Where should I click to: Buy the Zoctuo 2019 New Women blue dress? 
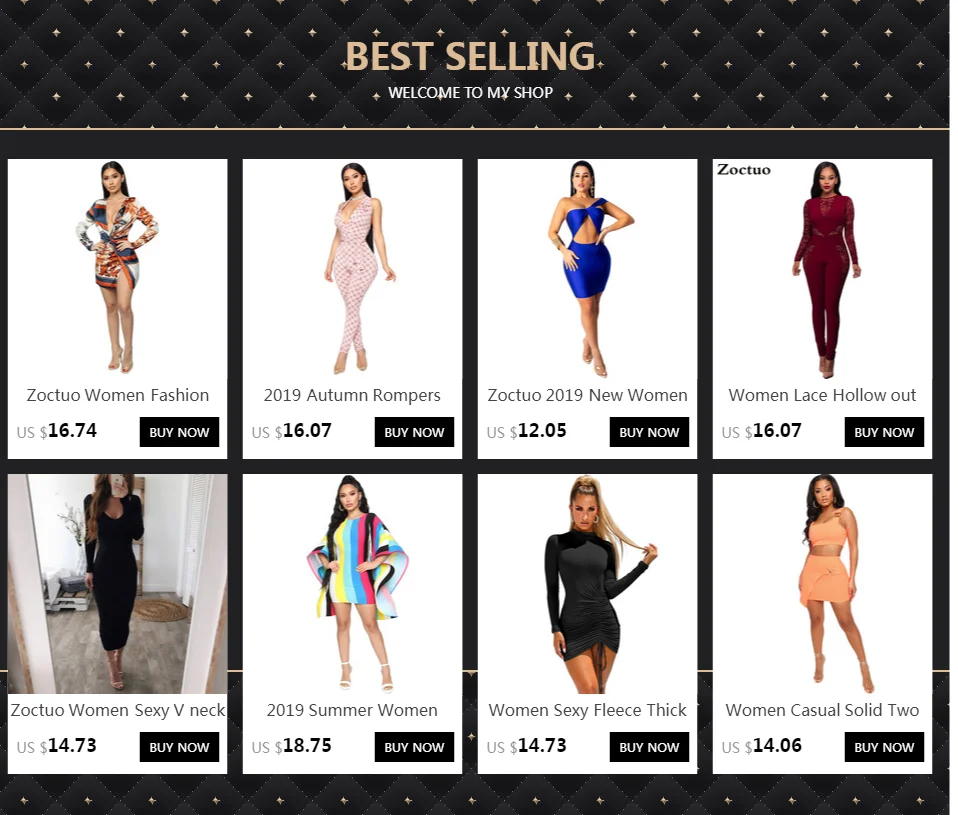pyautogui.click(x=649, y=432)
